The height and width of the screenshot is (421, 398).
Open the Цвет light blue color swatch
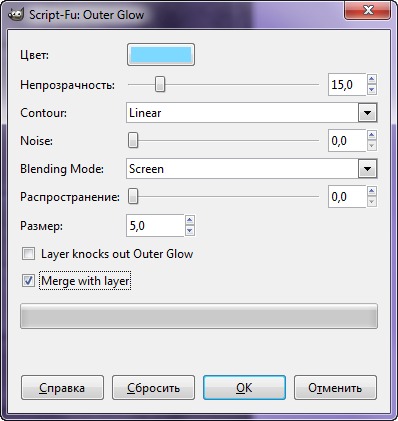tap(161, 55)
